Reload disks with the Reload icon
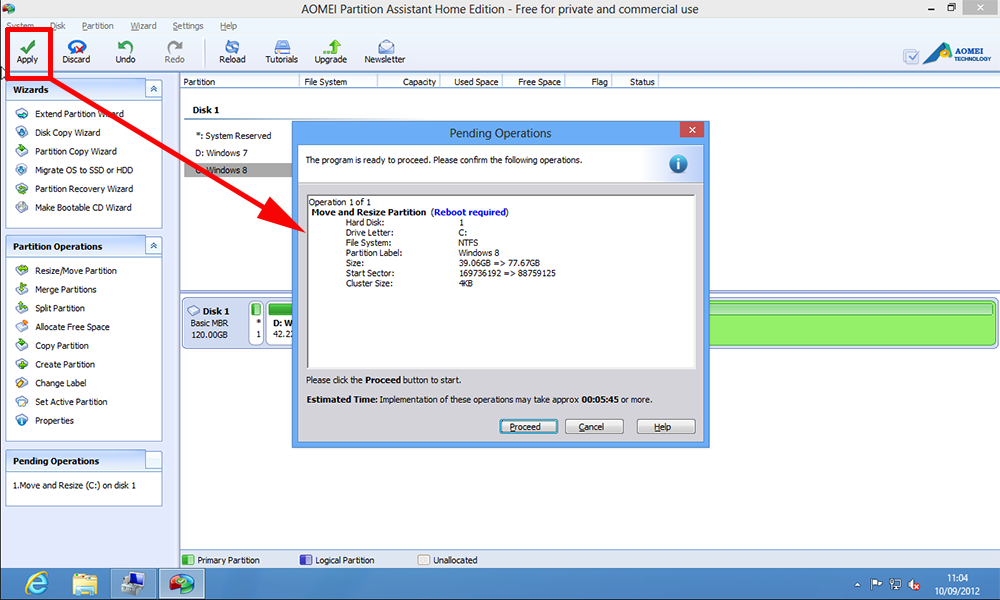This screenshot has height=600, width=1000. (232, 51)
